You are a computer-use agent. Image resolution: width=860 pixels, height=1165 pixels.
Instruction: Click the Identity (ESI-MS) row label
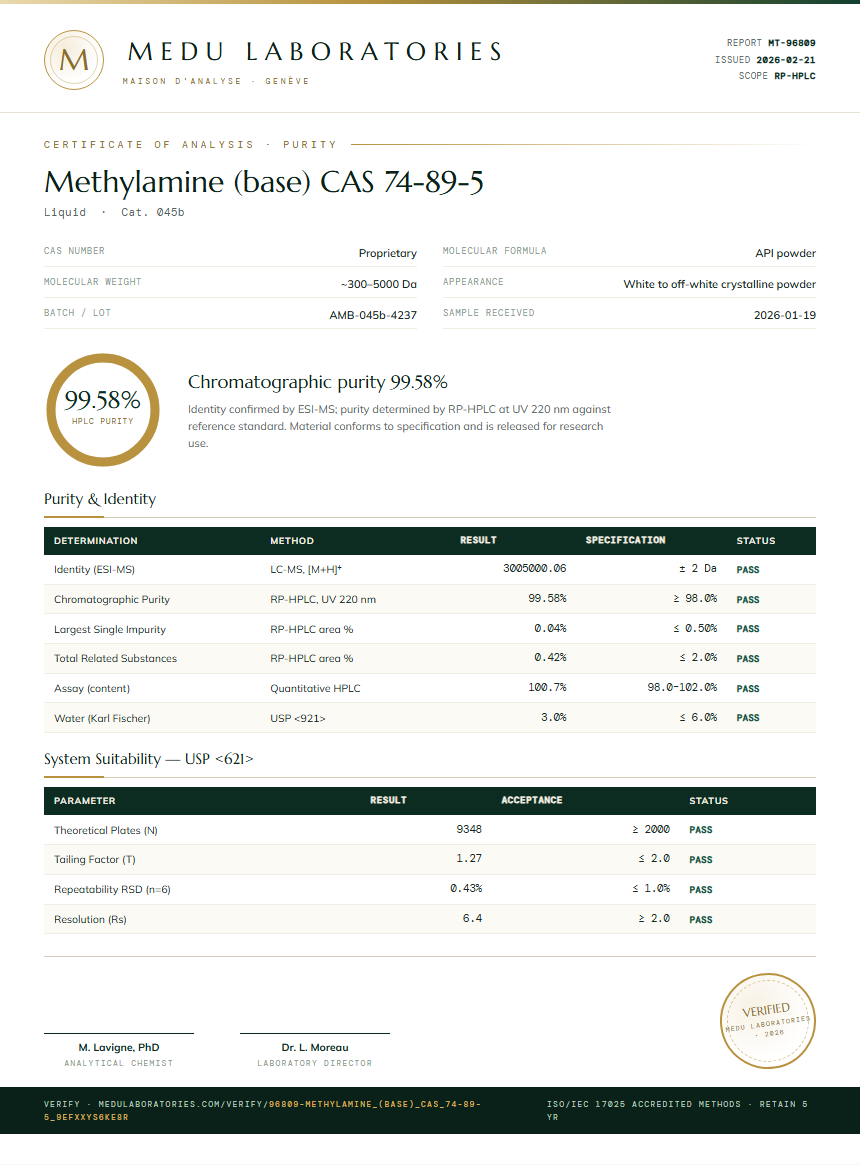click(x=94, y=570)
